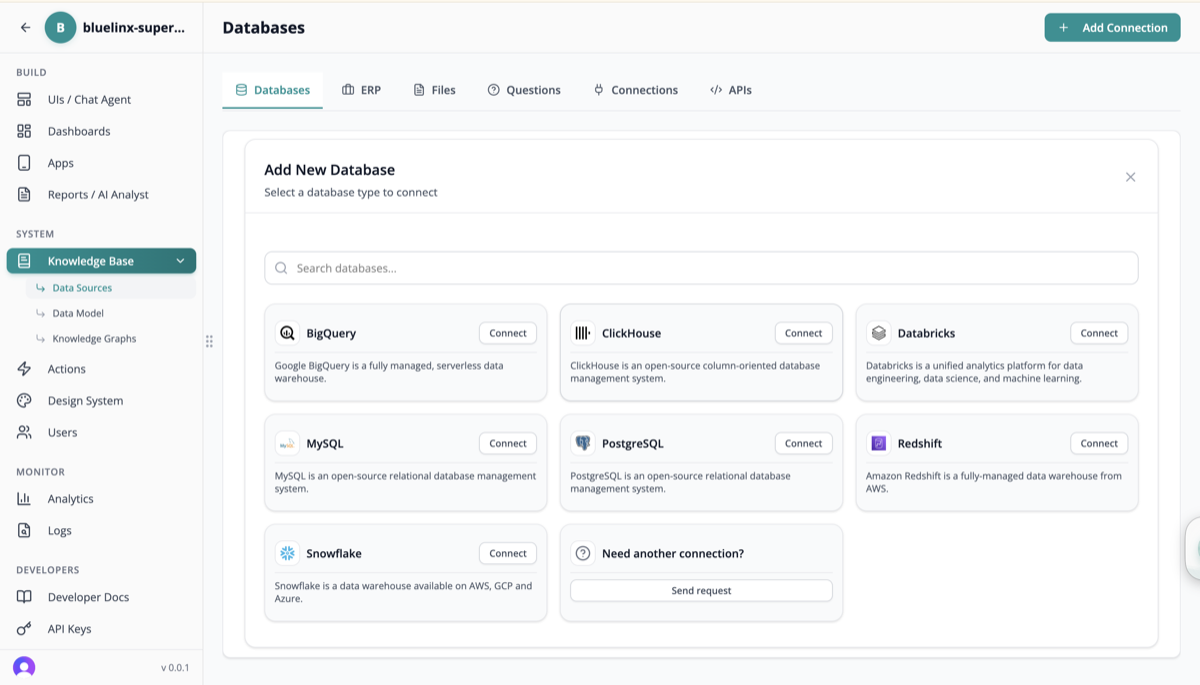Connect to ClickHouse

coord(803,333)
